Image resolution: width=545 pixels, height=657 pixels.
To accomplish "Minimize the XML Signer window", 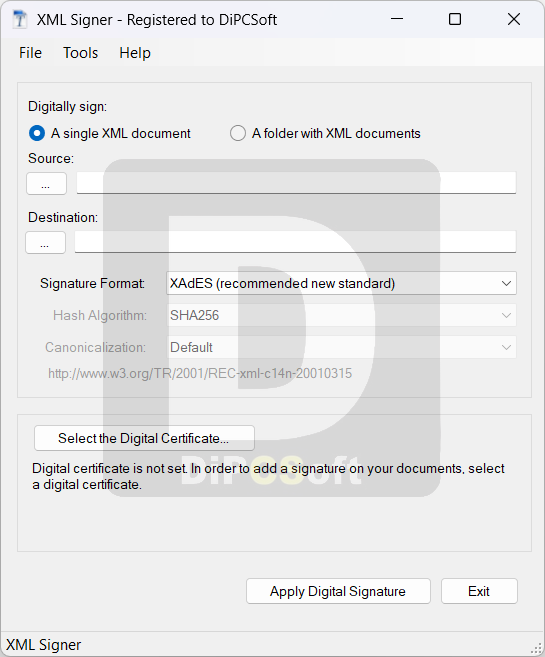I will (x=397, y=19).
